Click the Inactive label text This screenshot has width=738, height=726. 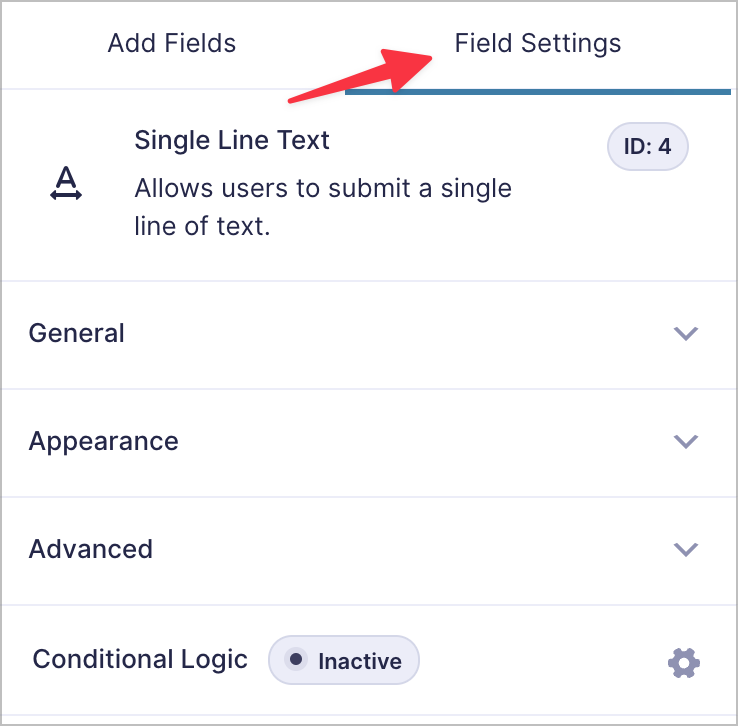click(x=360, y=661)
